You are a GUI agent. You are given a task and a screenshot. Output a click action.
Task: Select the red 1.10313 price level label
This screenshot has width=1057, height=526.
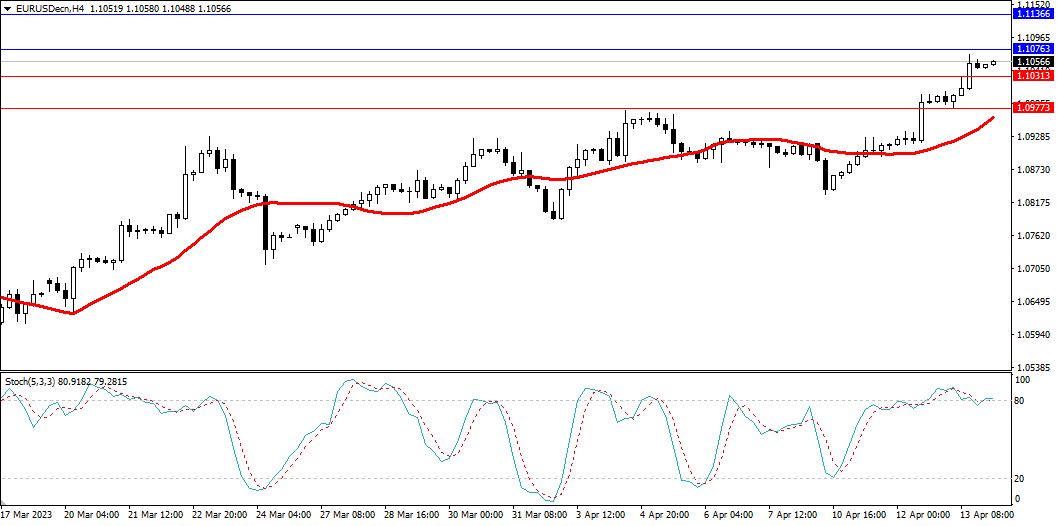1035,76
